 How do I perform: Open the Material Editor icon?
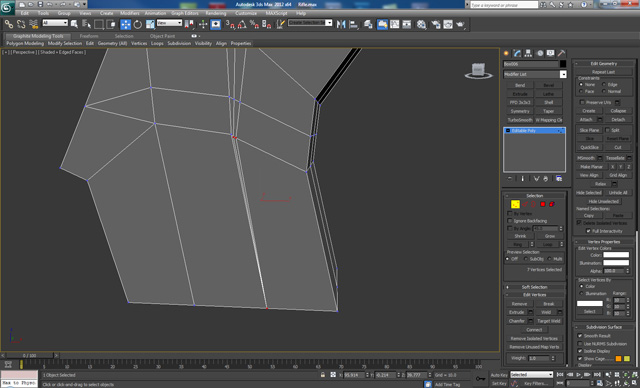coord(422,24)
